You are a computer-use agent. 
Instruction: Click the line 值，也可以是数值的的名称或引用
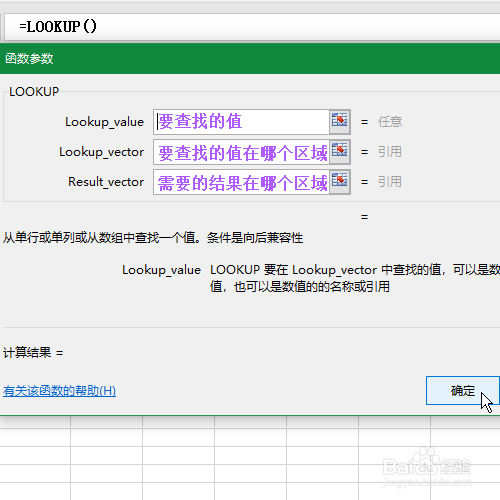coord(300,286)
